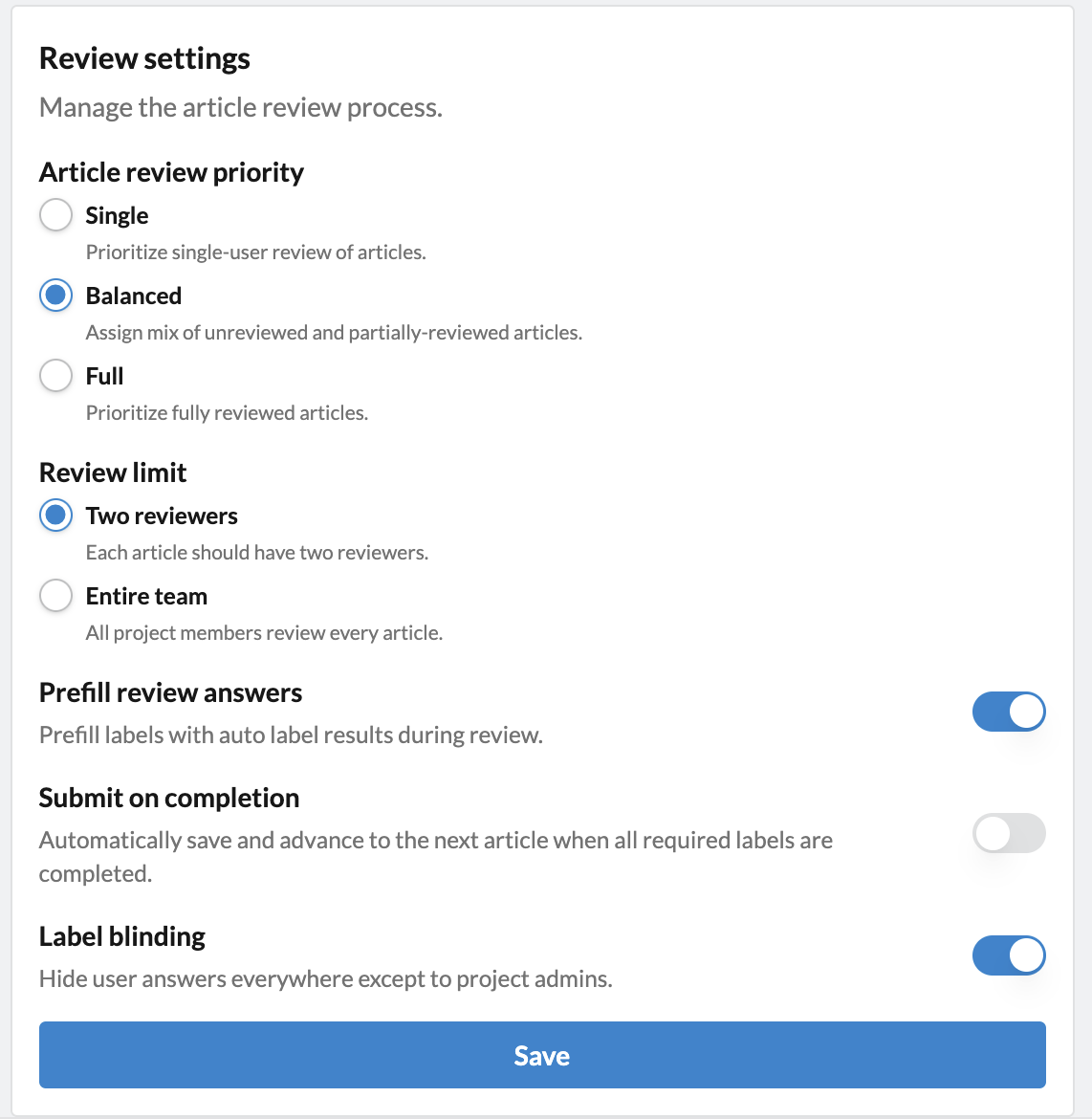
Task: Click the "Review settings" title heading
Action: pos(145,57)
